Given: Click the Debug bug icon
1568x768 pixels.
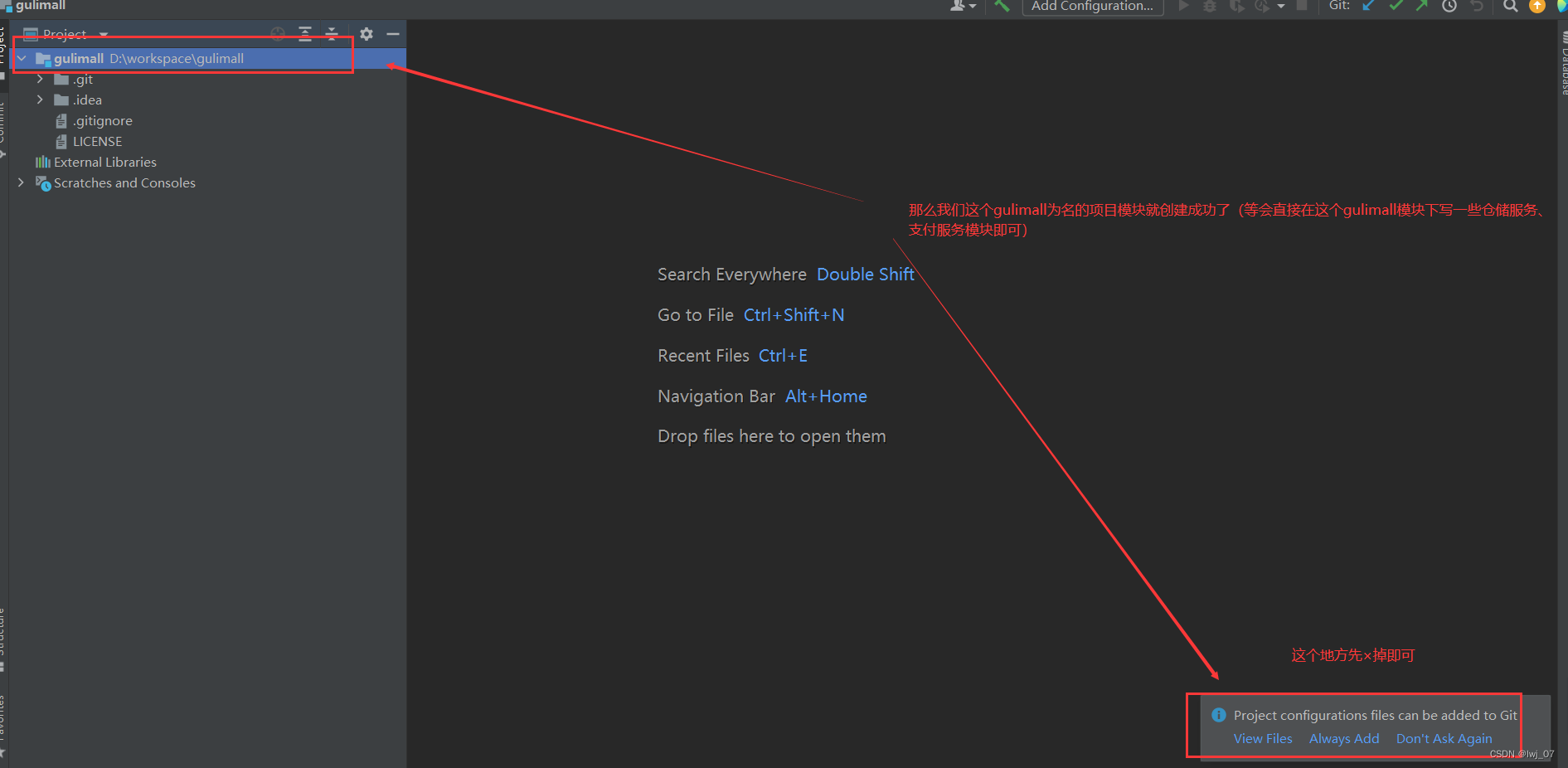Looking at the screenshot, I should [x=1210, y=6].
